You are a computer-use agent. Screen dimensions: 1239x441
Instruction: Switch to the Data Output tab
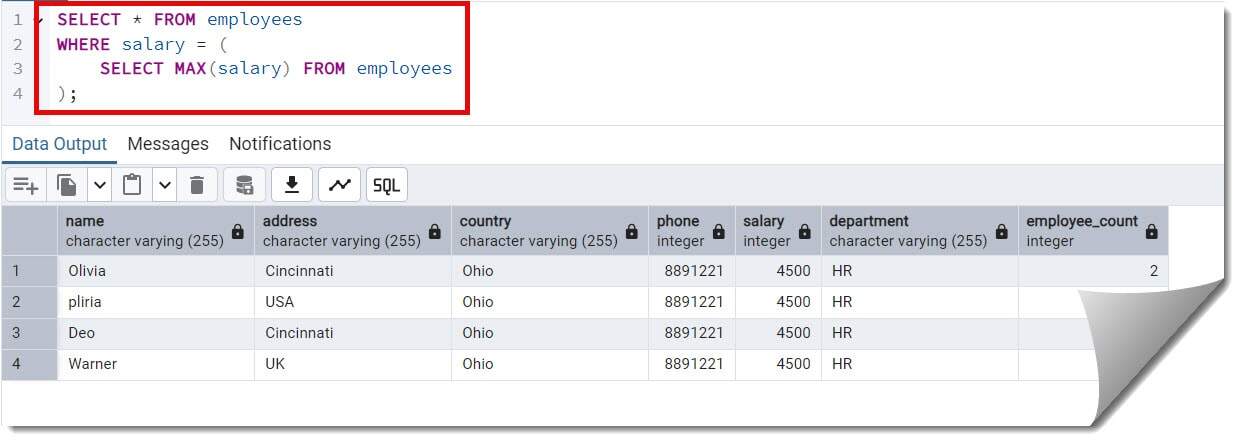(59, 144)
